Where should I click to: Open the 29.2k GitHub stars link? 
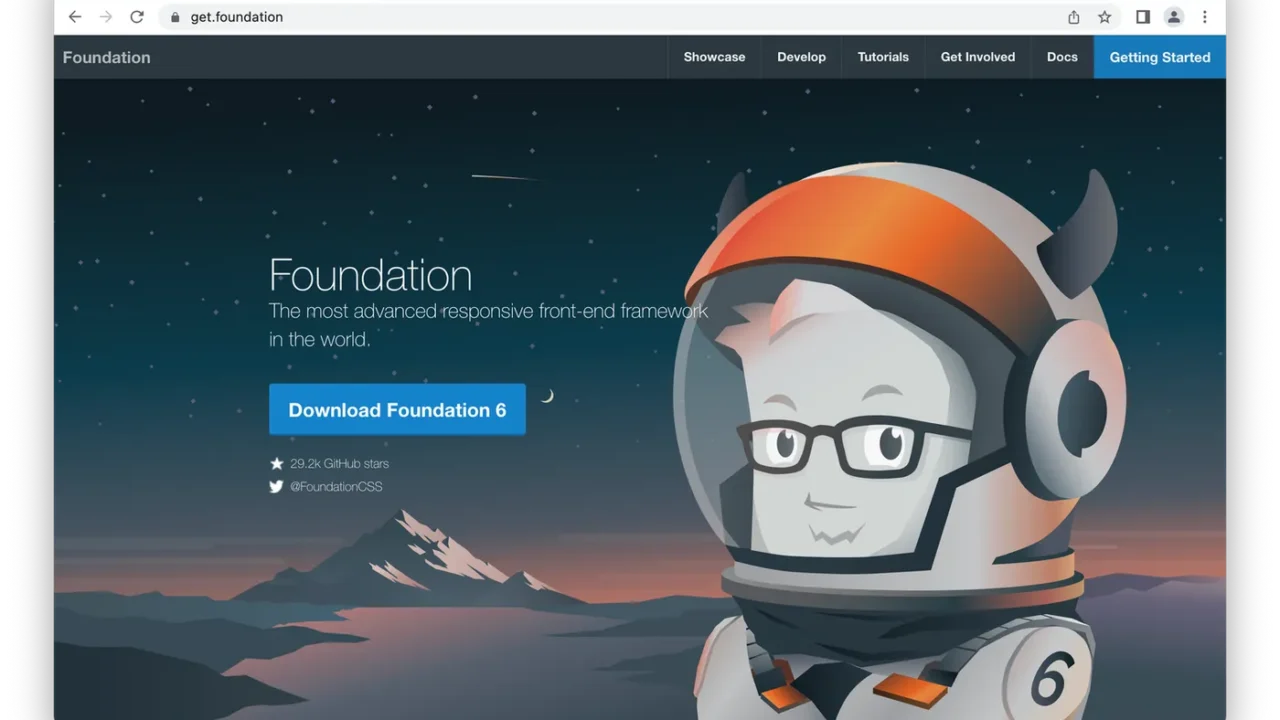(339, 464)
